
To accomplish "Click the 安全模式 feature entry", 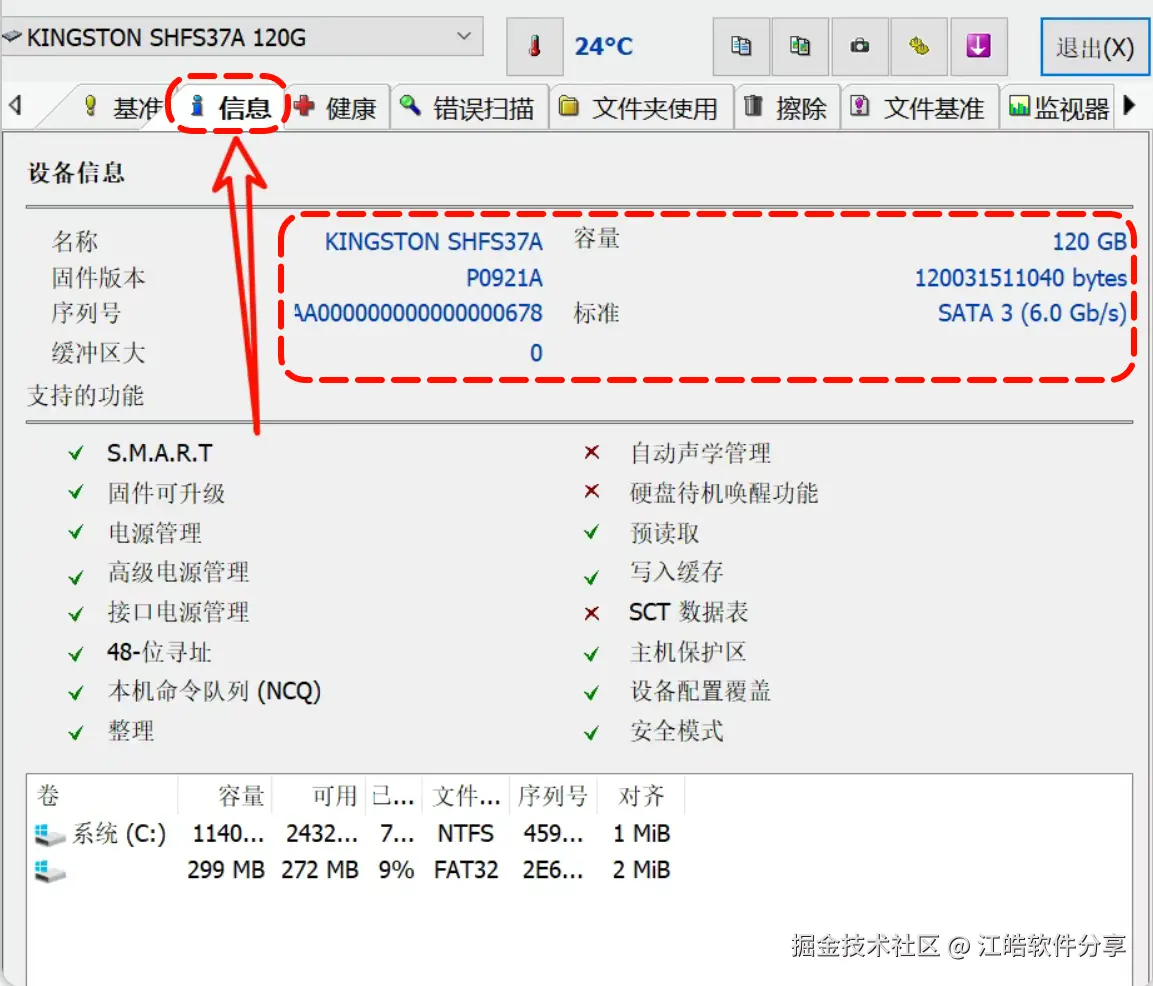I will tap(677, 731).
